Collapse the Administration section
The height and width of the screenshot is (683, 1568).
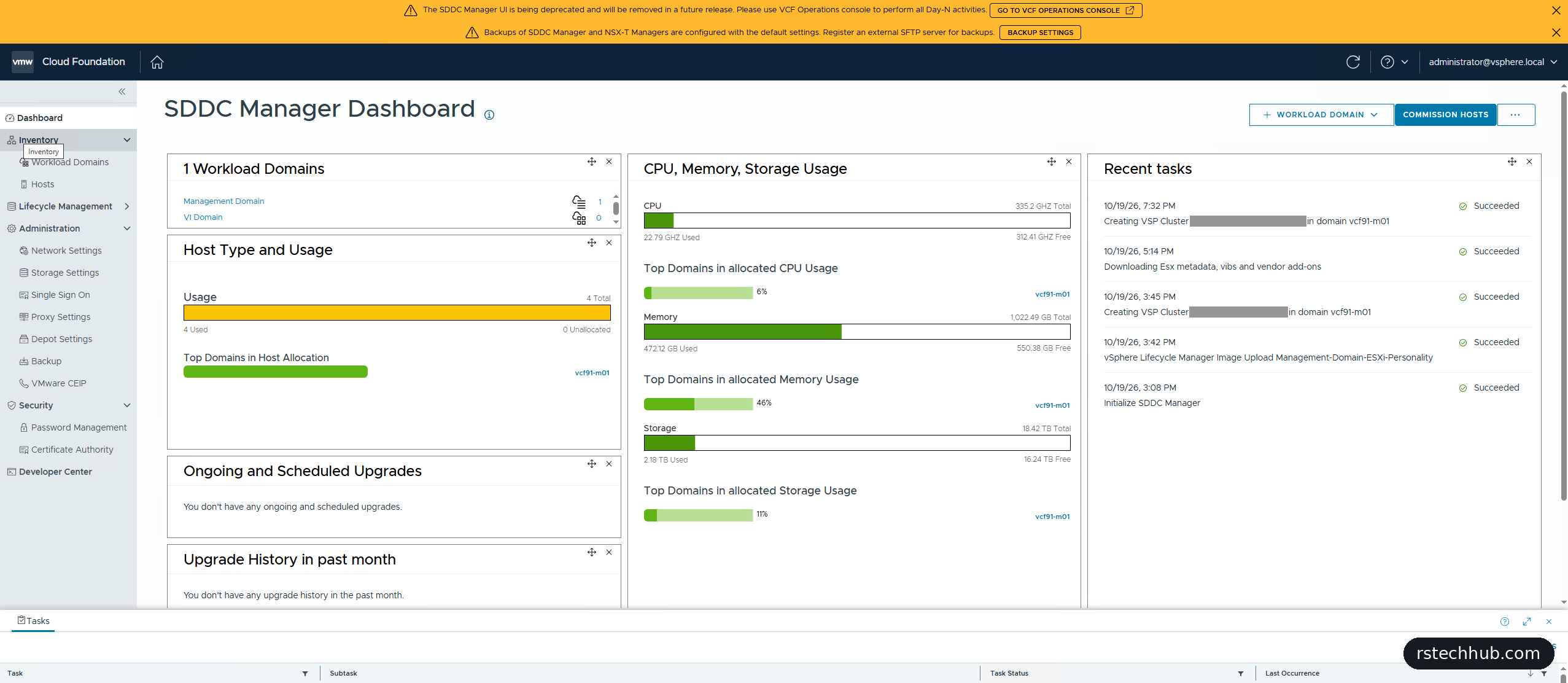tap(127, 228)
